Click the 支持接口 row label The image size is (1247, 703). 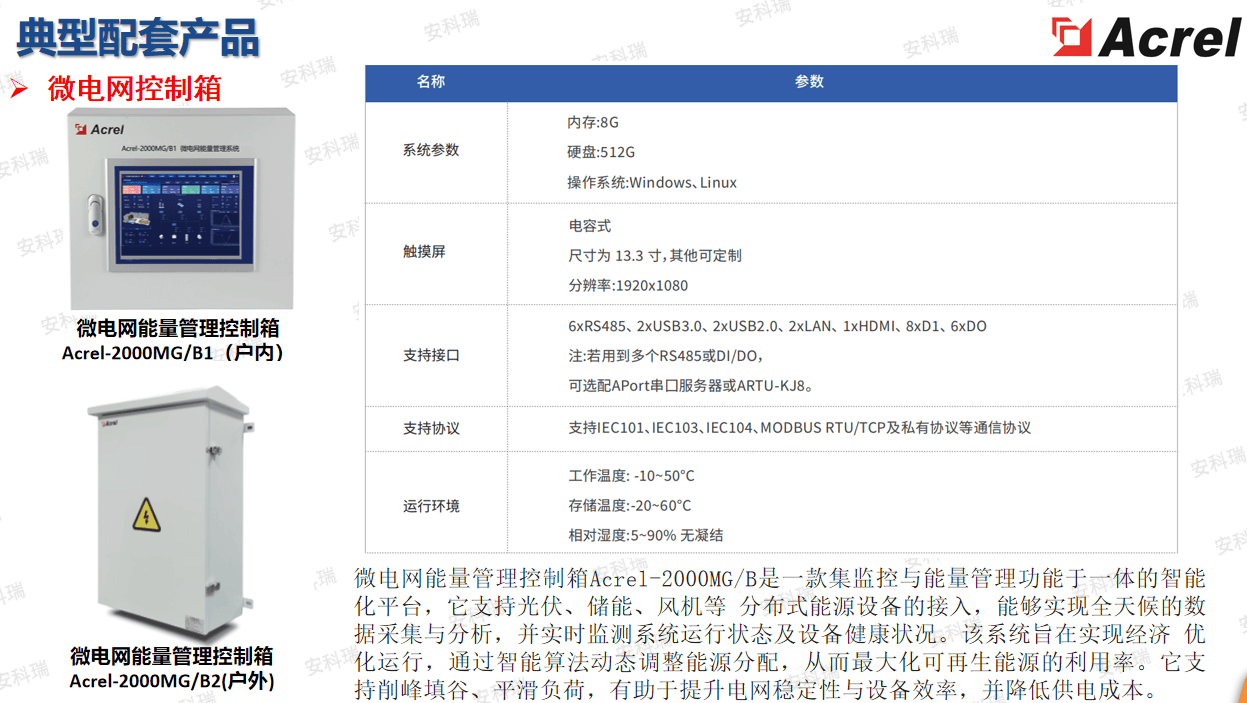click(x=431, y=355)
